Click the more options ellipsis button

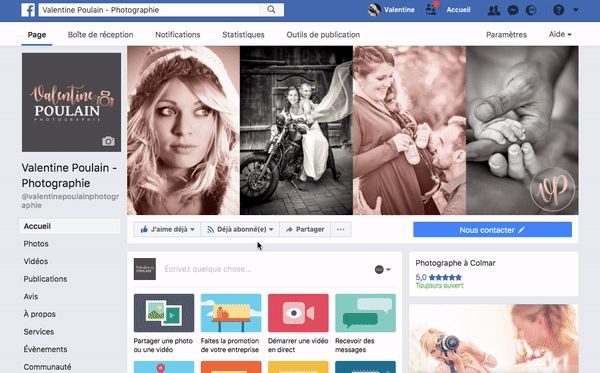pos(341,230)
